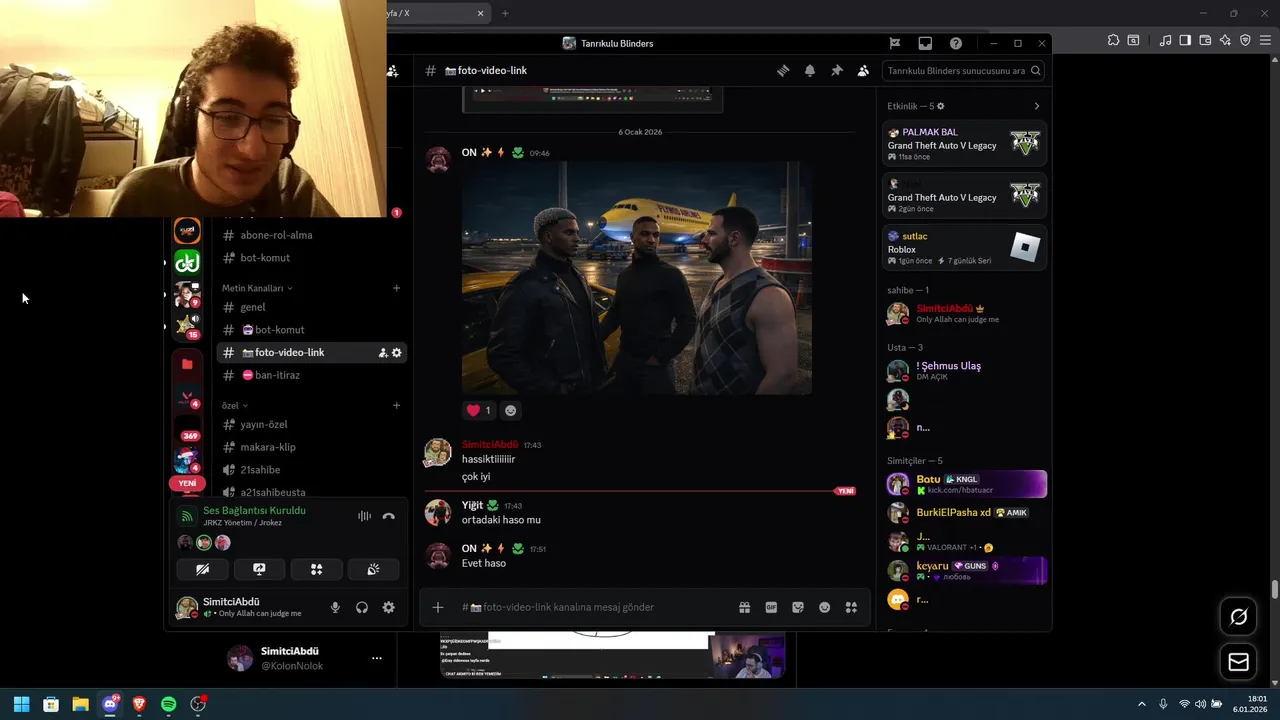
Task: Toggle the heart reaction on the image
Action: click(479, 410)
